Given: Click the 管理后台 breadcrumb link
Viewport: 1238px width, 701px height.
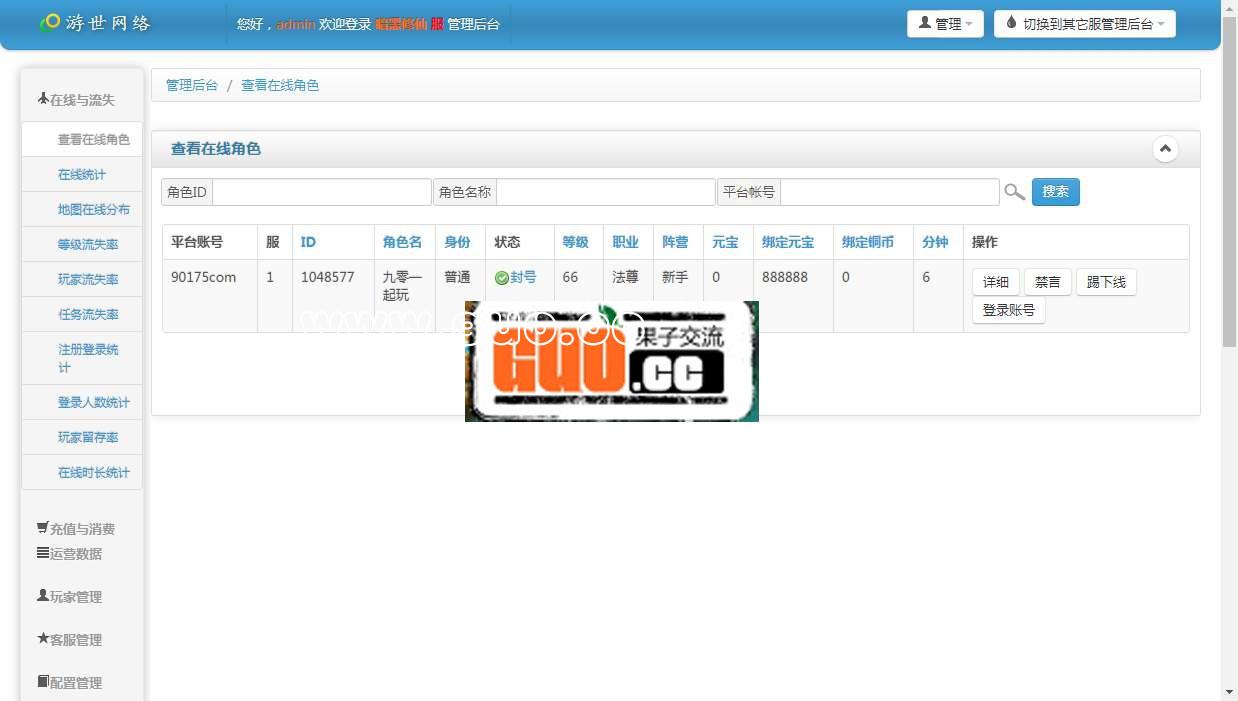Looking at the screenshot, I should 192,85.
